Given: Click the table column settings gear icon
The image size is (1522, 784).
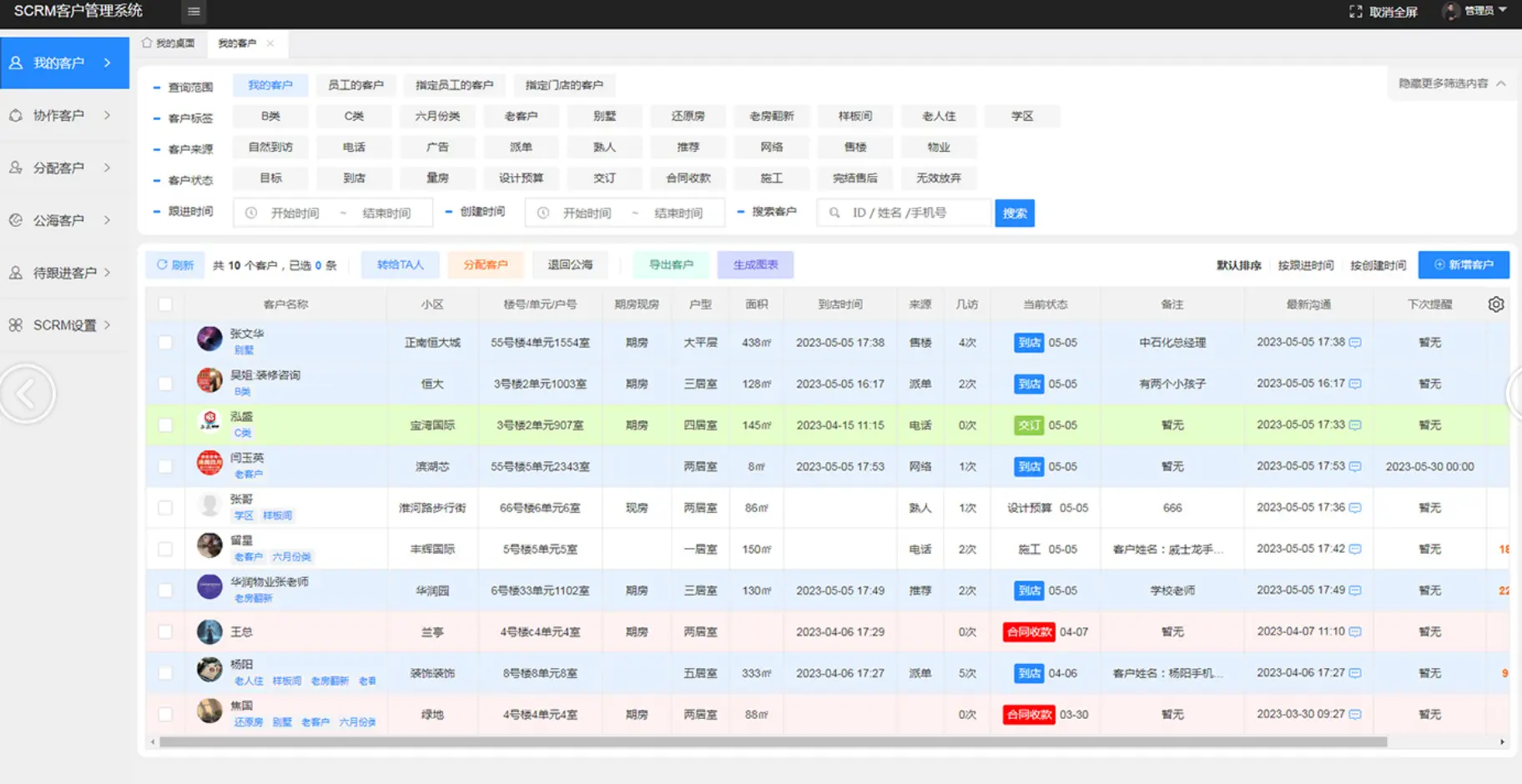Looking at the screenshot, I should pyautogui.click(x=1495, y=304).
